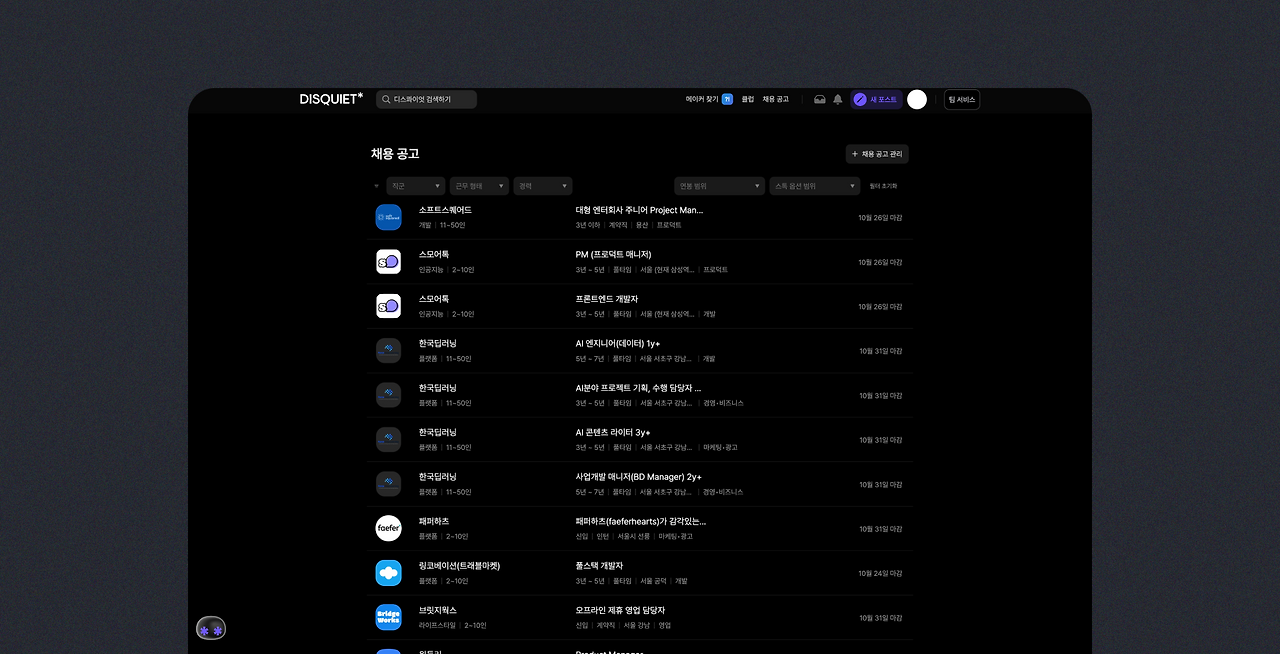Open the faefer company logo
Screen dimensions: 1280x654
point(388,528)
